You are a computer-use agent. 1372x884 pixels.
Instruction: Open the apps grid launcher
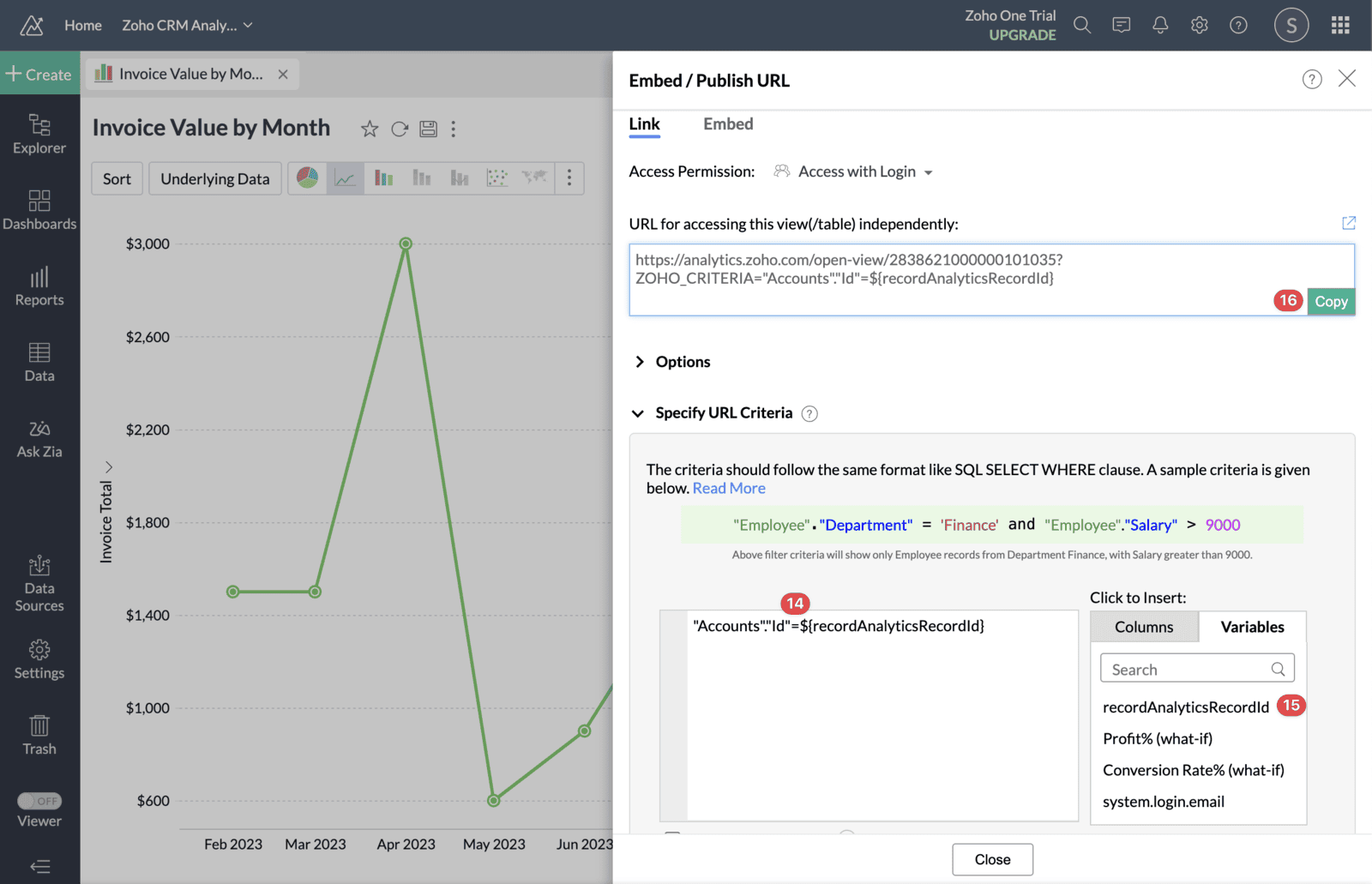(x=1341, y=25)
